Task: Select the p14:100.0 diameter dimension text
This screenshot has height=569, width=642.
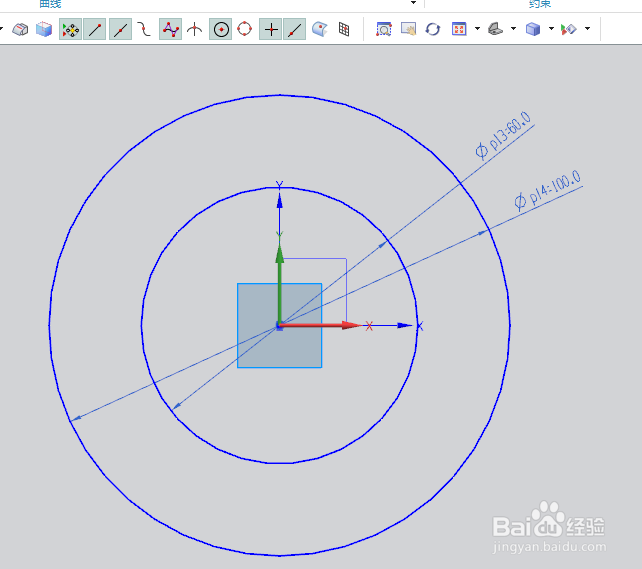Action: click(548, 190)
